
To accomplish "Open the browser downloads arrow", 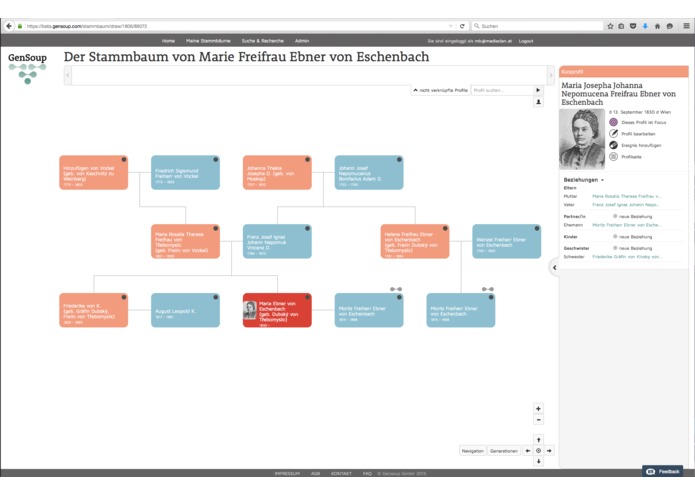I will click(x=645, y=26).
